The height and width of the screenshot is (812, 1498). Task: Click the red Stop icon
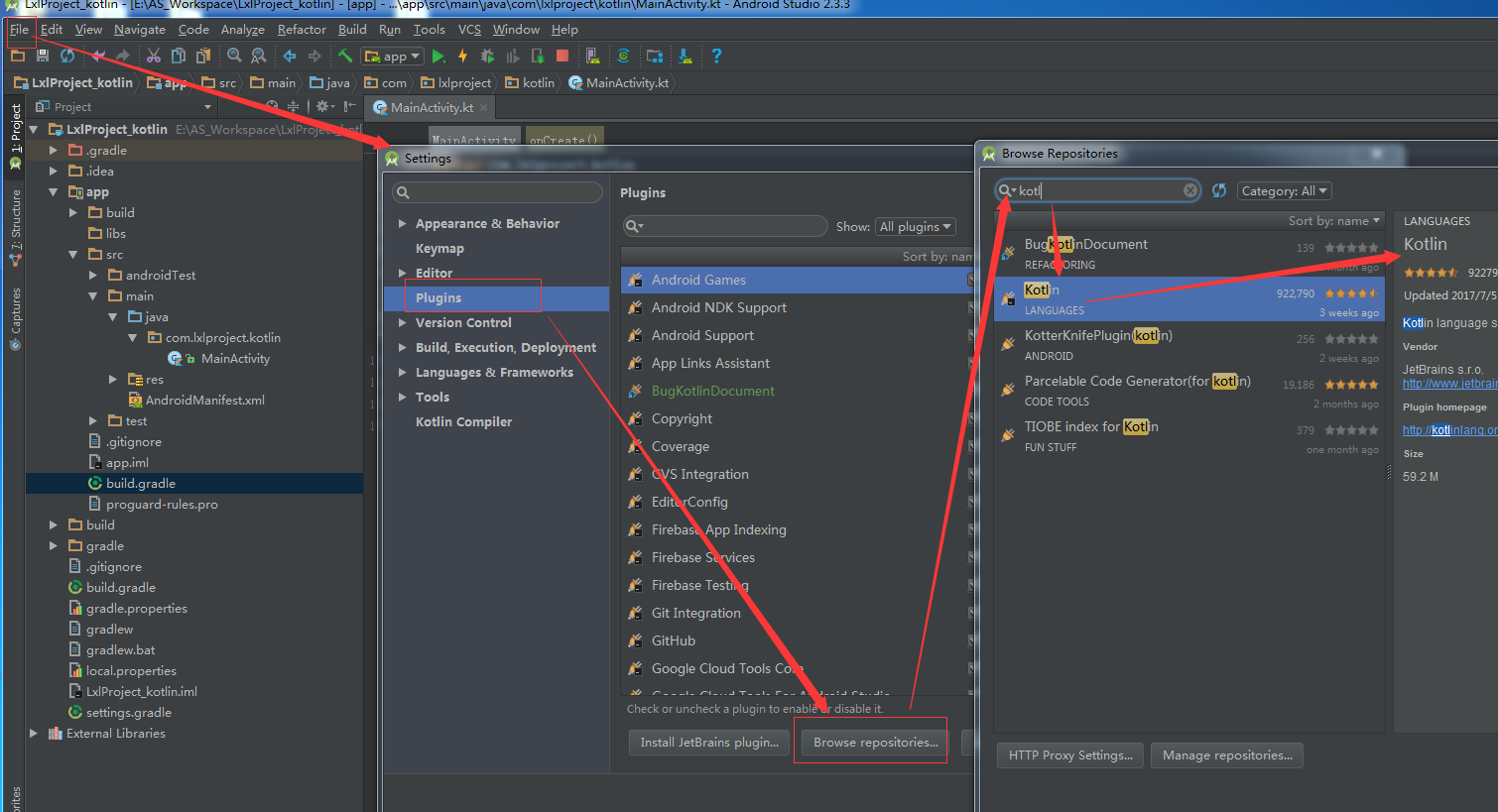pos(562,56)
